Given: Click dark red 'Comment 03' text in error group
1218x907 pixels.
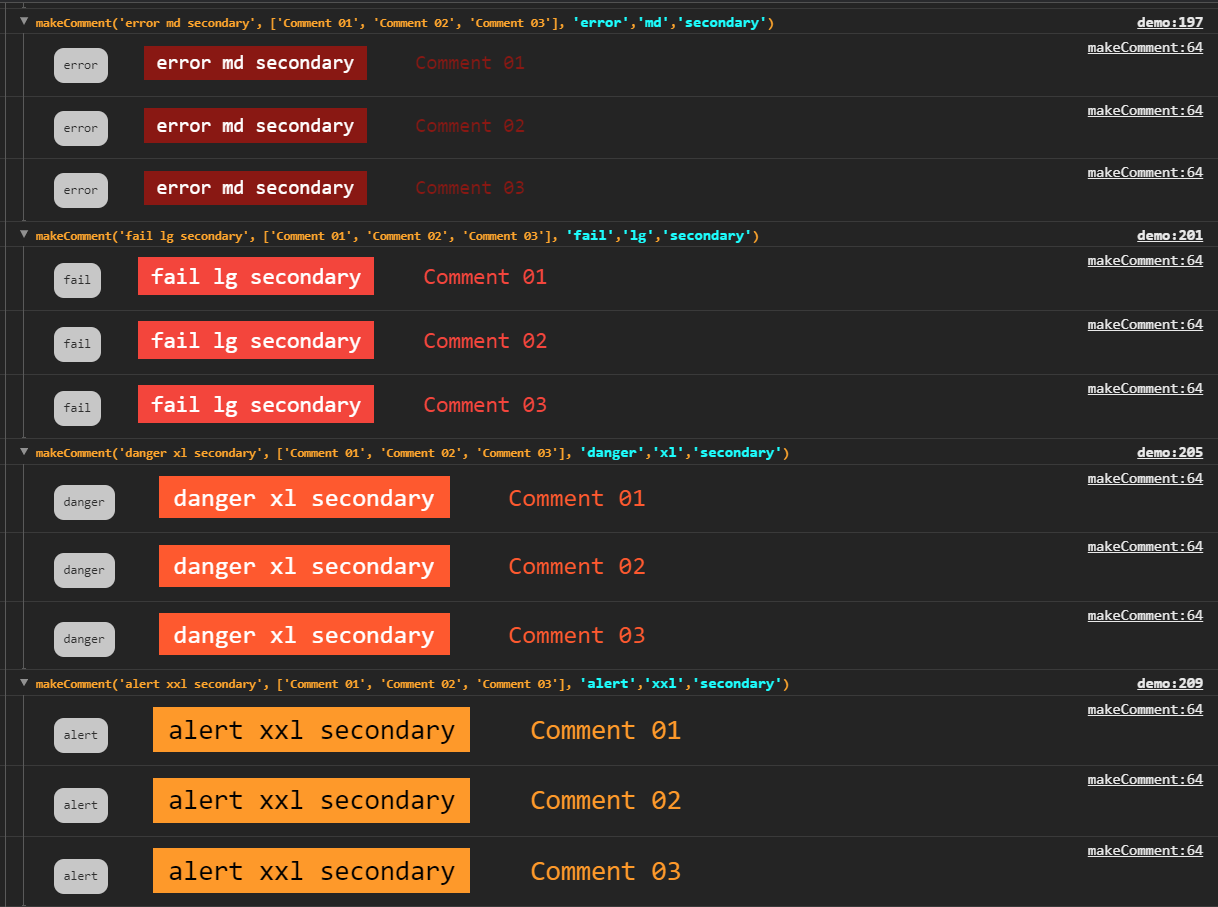Looking at the screenshot, I should tap(470, 188).
